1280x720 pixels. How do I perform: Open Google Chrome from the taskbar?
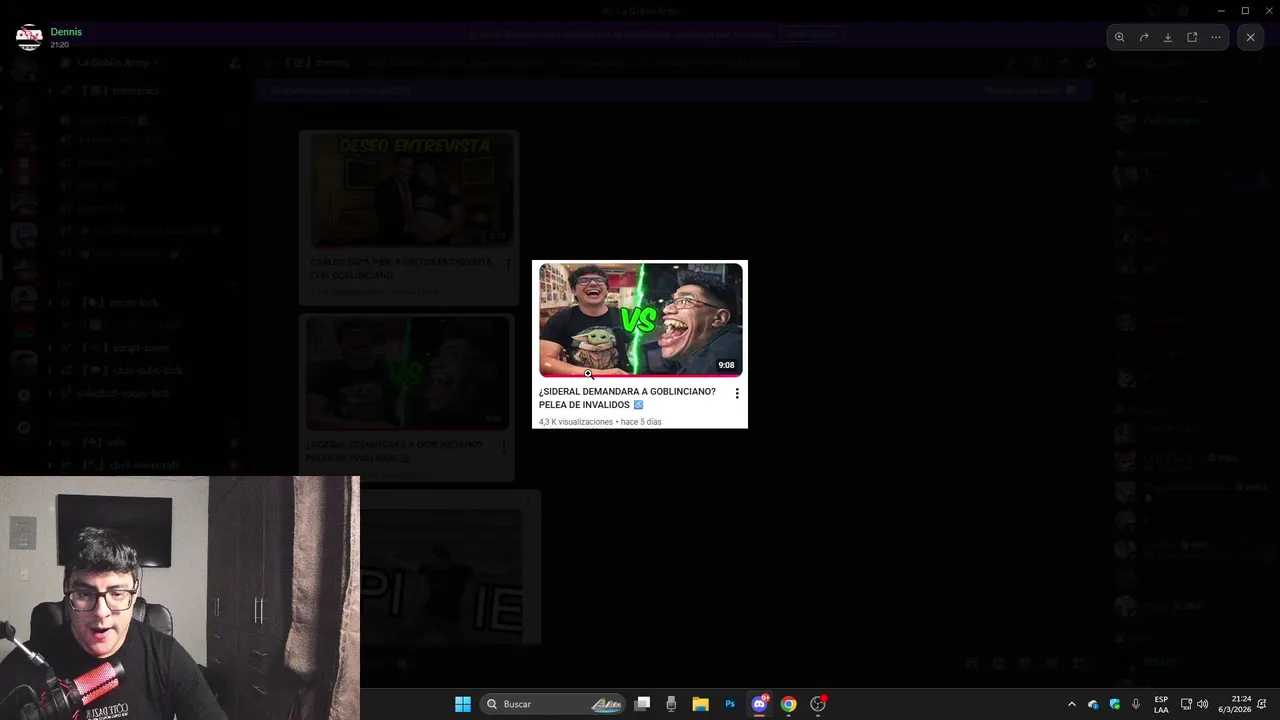[789, 704]
